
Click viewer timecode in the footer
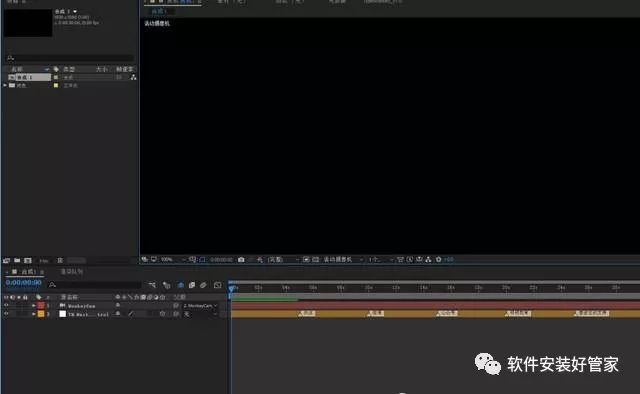(221, 260)
